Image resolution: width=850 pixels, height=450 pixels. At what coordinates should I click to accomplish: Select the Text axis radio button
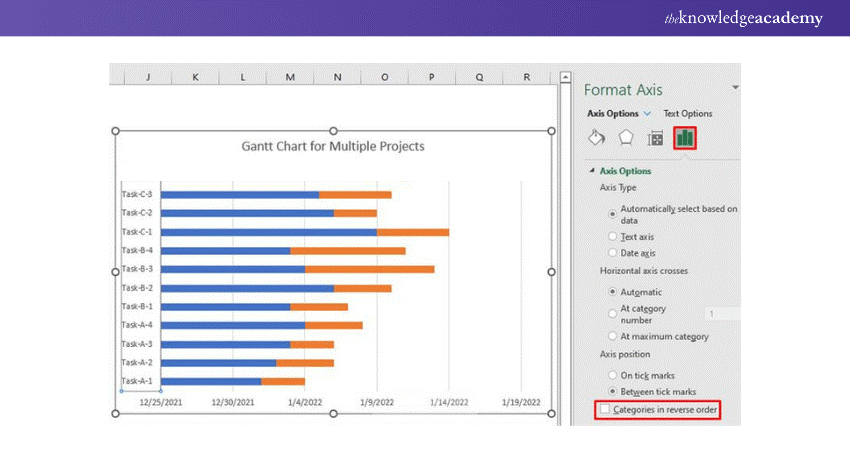612,237
